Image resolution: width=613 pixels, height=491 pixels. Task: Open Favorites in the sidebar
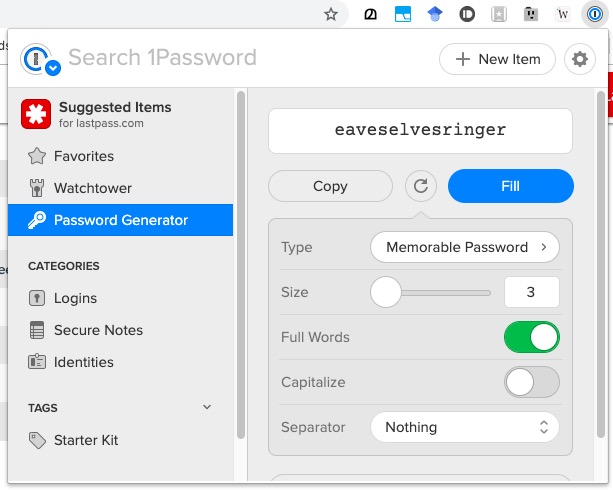pos(120,156)
